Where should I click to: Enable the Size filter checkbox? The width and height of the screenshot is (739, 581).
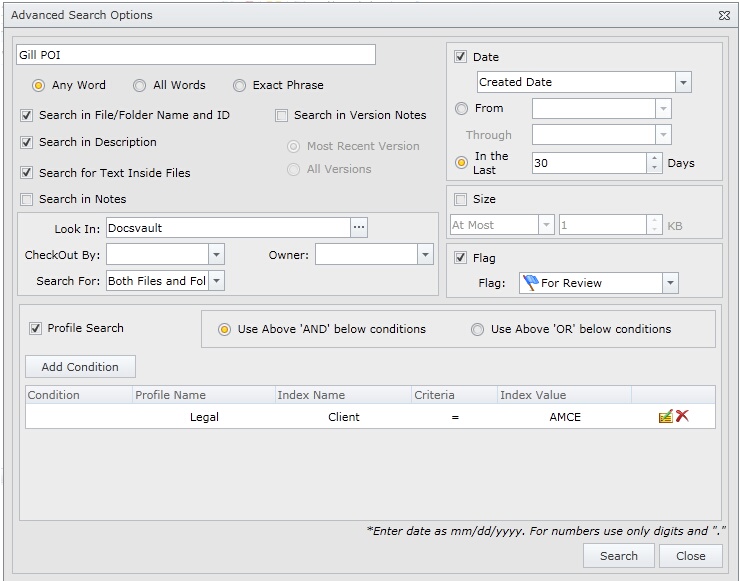click(460, 199)
